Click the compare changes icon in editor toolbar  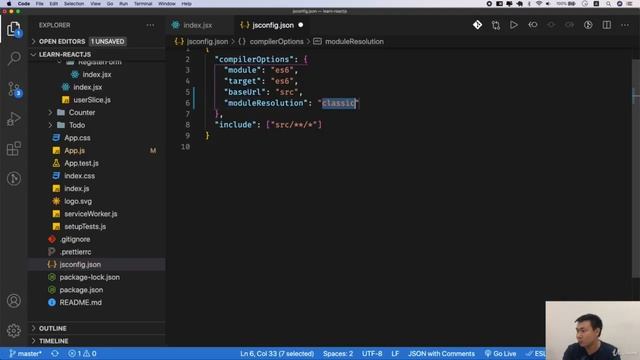tap(496, 25)
